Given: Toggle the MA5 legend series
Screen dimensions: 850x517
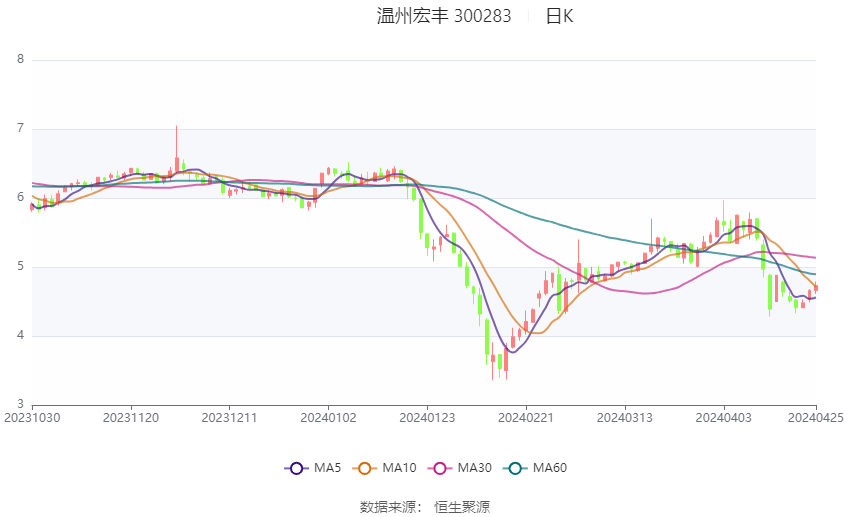Looking at the screenshot, I should click(313, 468).
